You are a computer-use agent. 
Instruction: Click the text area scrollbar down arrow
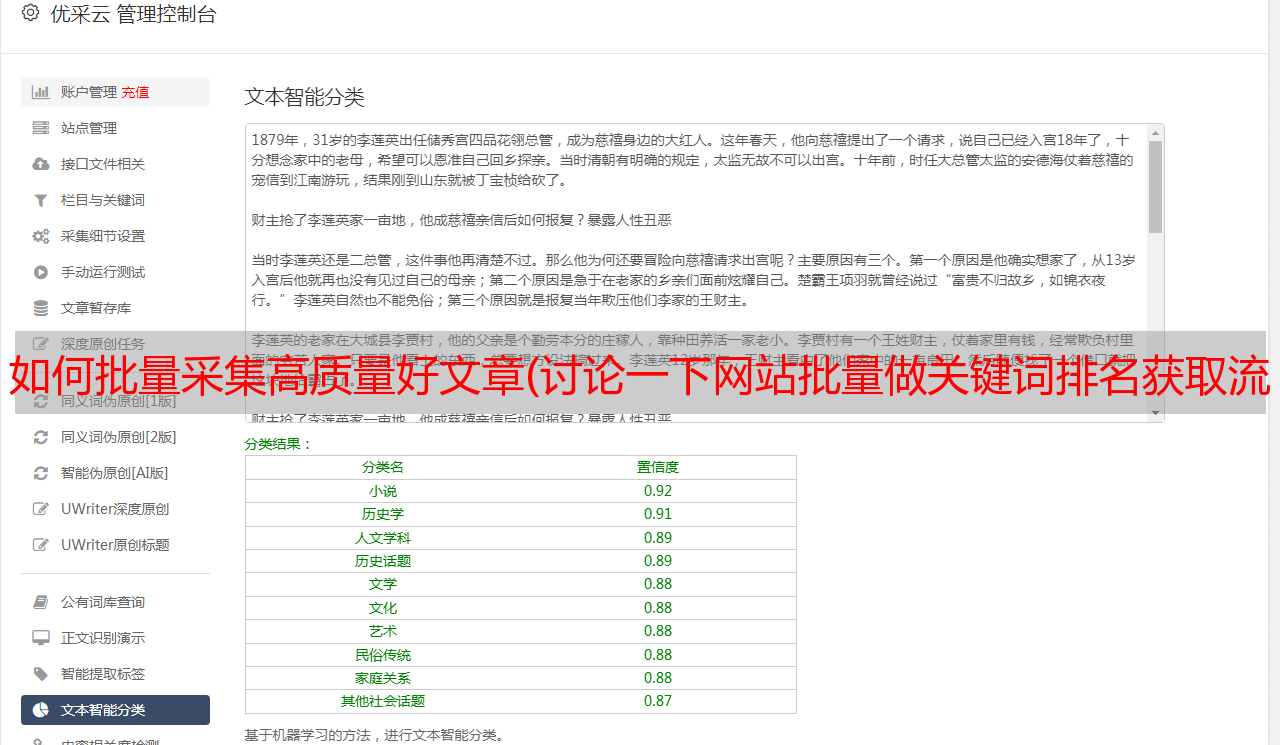pyautogui.click(x=1156, y=413)
